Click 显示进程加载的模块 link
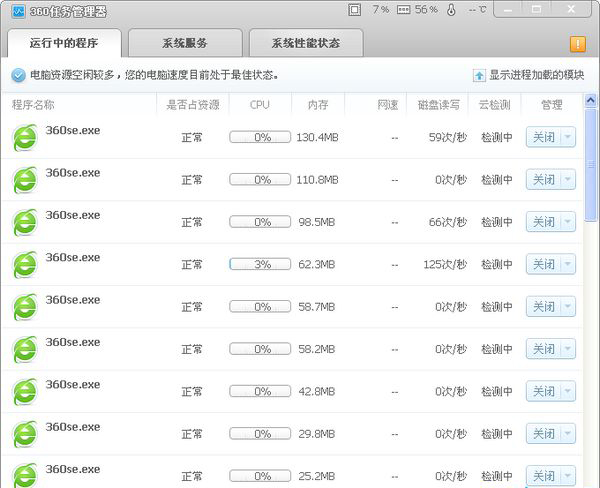Screen dimensions: 600x488 click(x=536, y=75)
